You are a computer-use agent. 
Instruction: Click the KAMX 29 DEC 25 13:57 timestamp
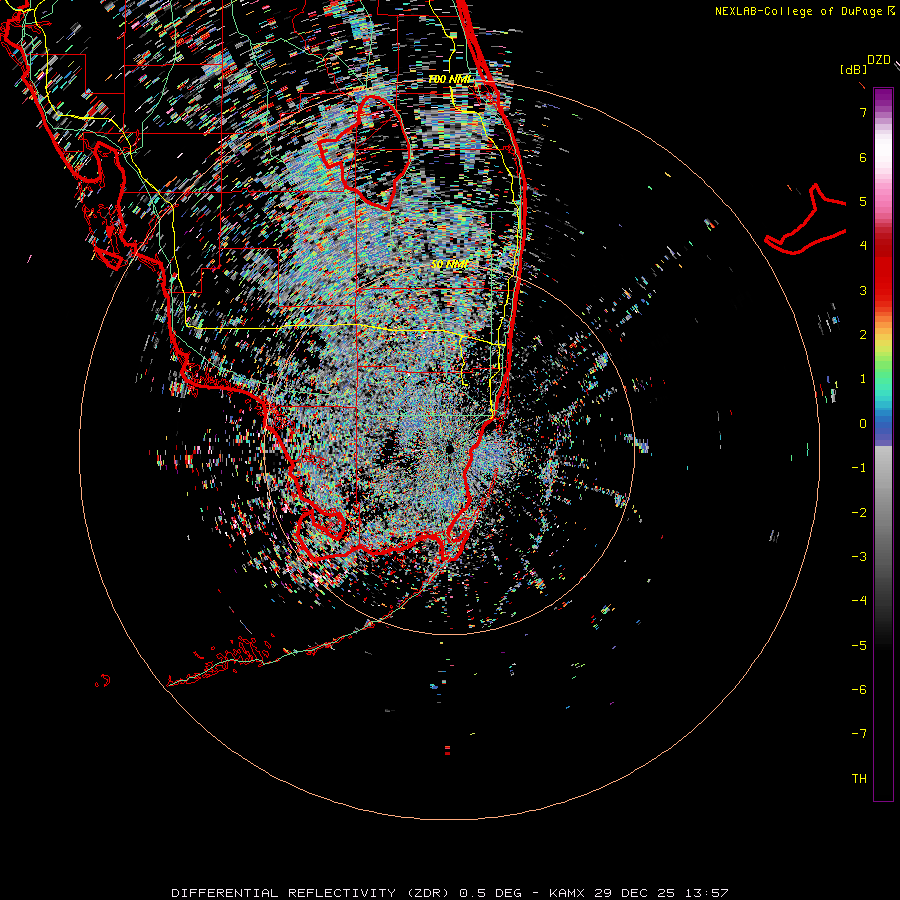click(639, 893)
